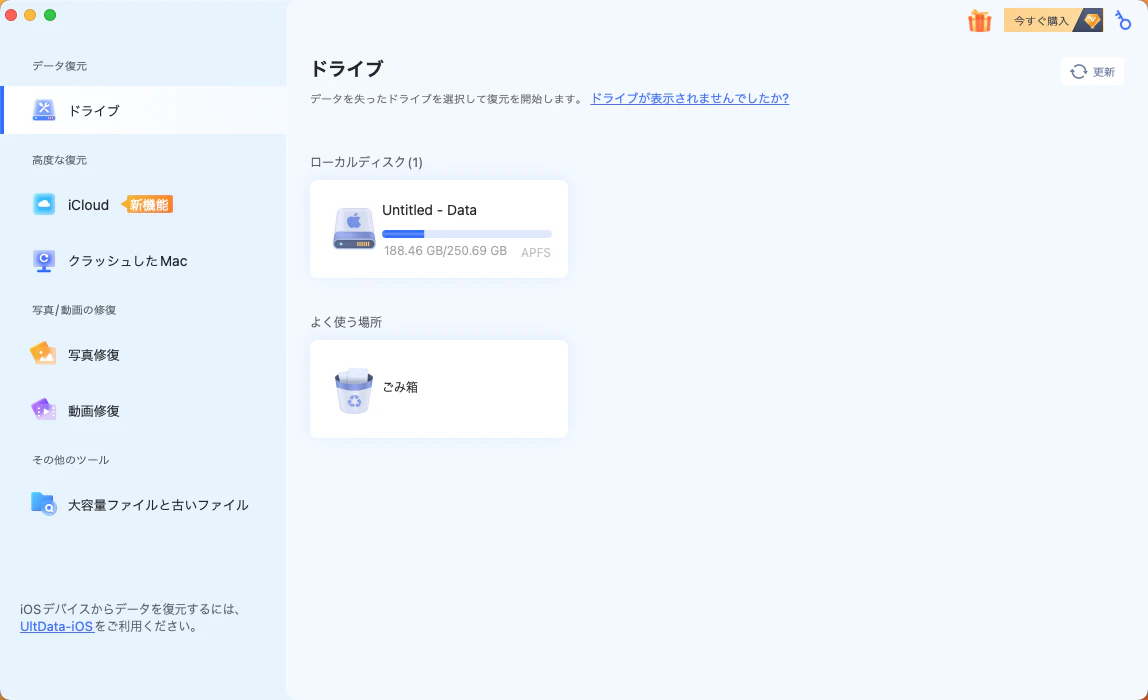The image size is (1148, 700).
Task: Click the 更新 refresh button
Action: tap(1092, 72)
